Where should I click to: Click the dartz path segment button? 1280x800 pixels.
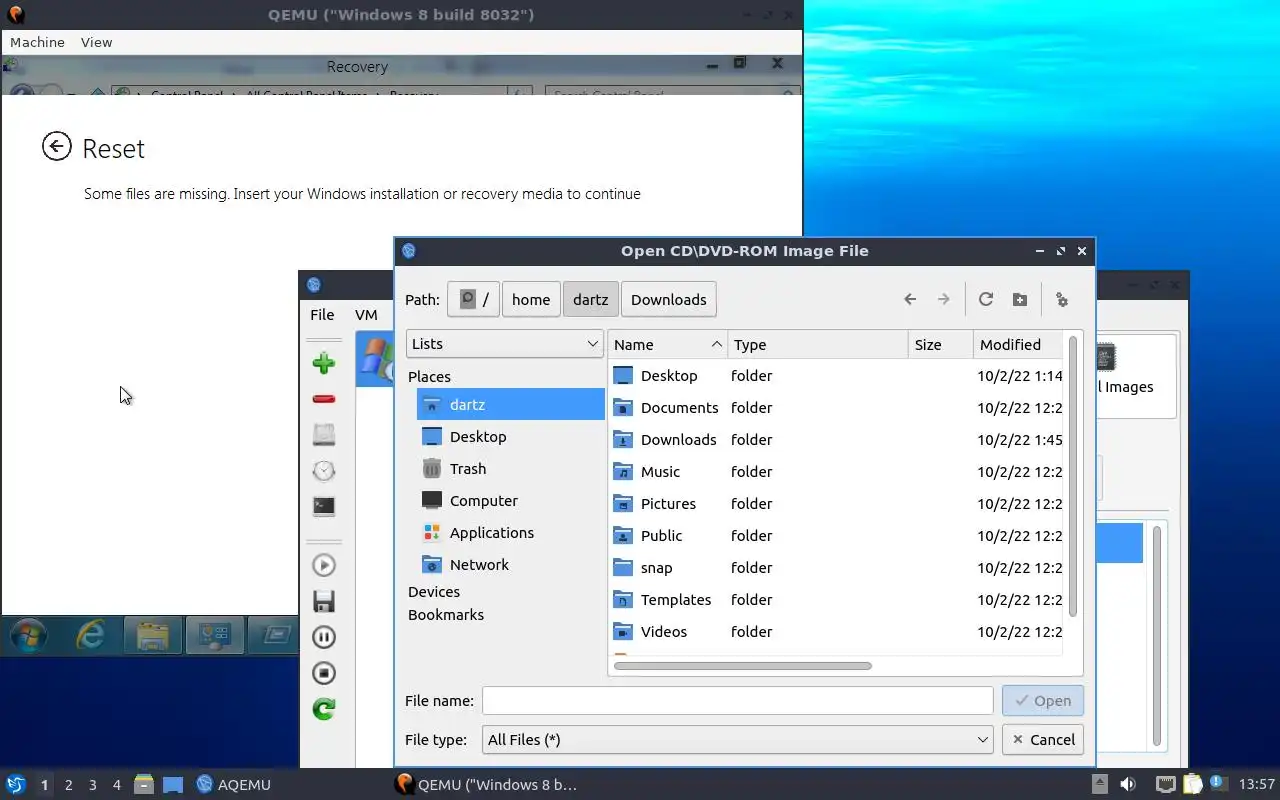[x=590, y=299]
